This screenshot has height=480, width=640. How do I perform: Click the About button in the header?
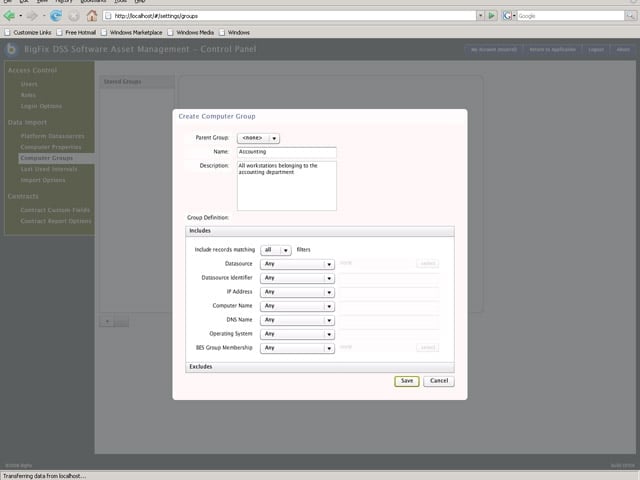pyautogui.click(x=623, y=50)
